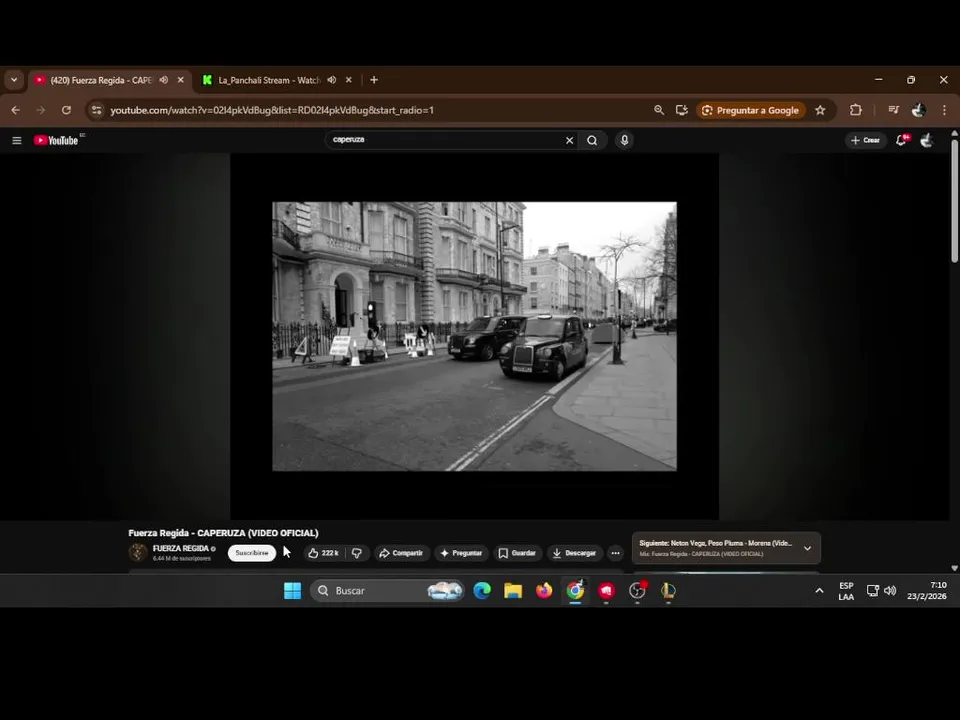Open the FUERZA REGIDA channel name link

(181, 548)
